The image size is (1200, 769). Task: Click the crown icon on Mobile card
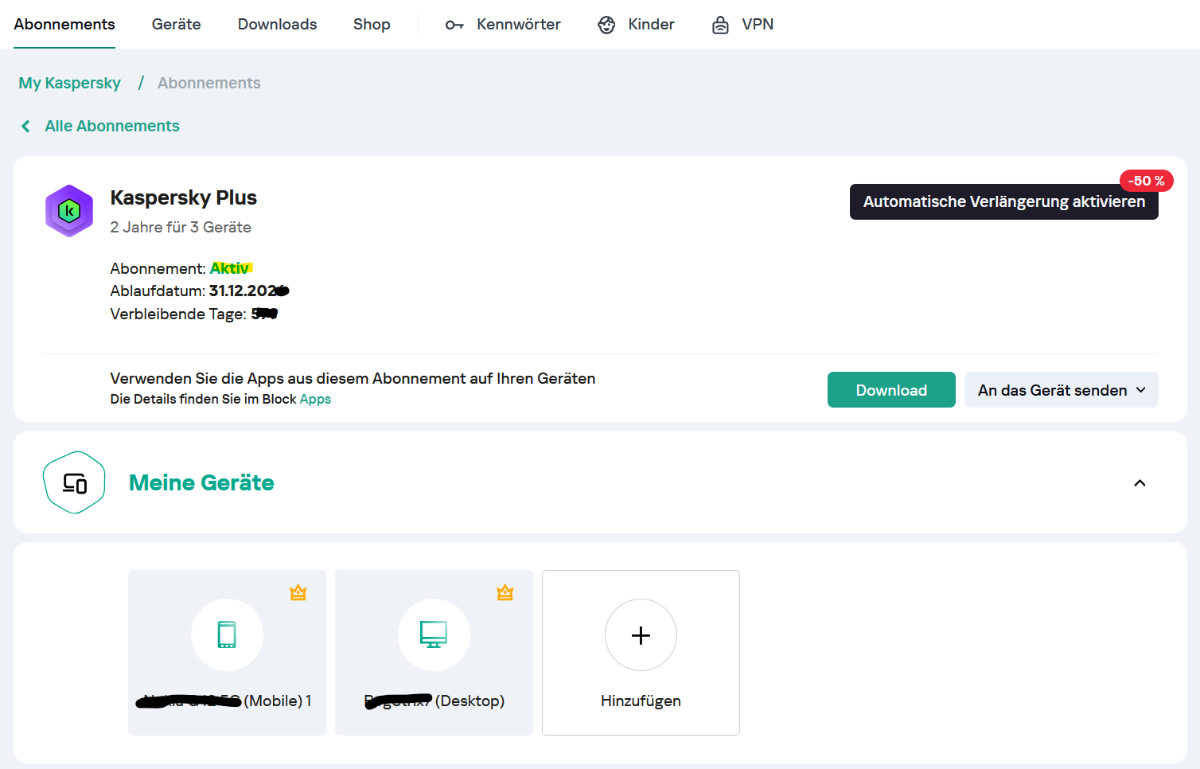point(298,593)
